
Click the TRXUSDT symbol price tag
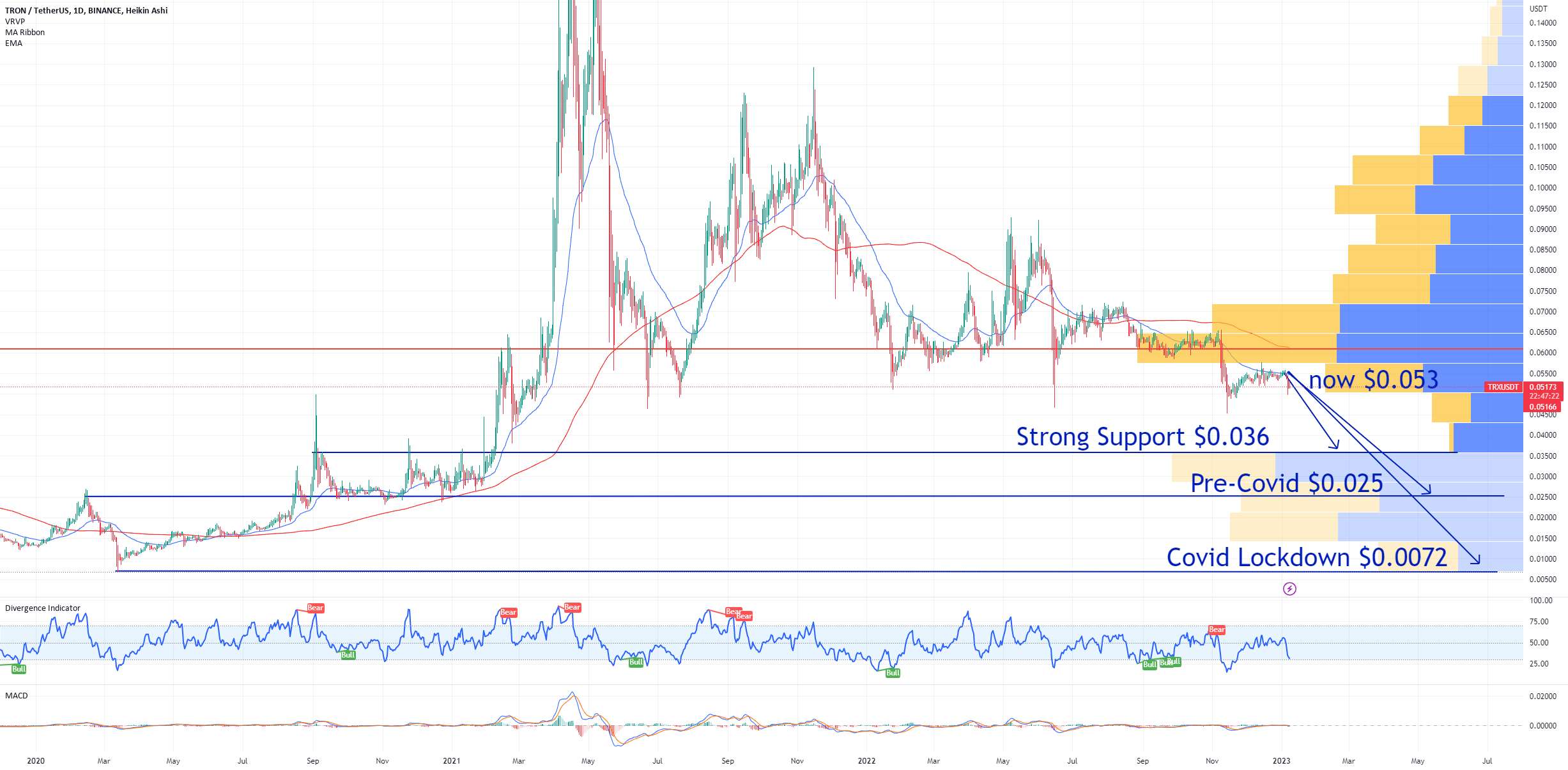click(x=1502, y=387)
